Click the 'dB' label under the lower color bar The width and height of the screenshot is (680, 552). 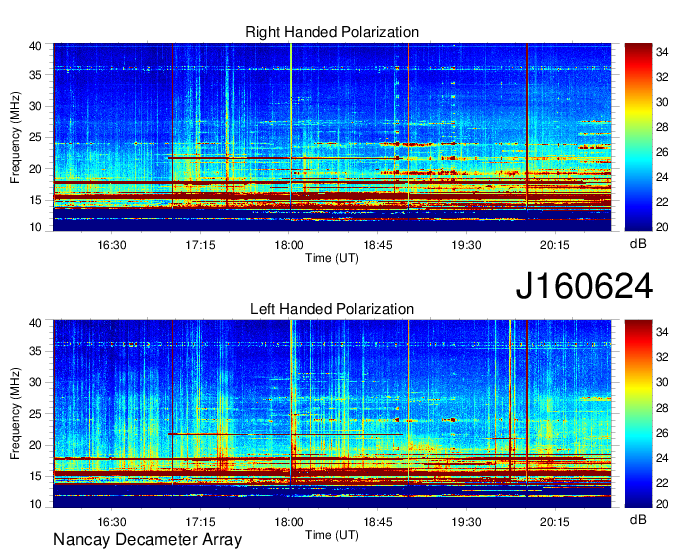[638, 519]
